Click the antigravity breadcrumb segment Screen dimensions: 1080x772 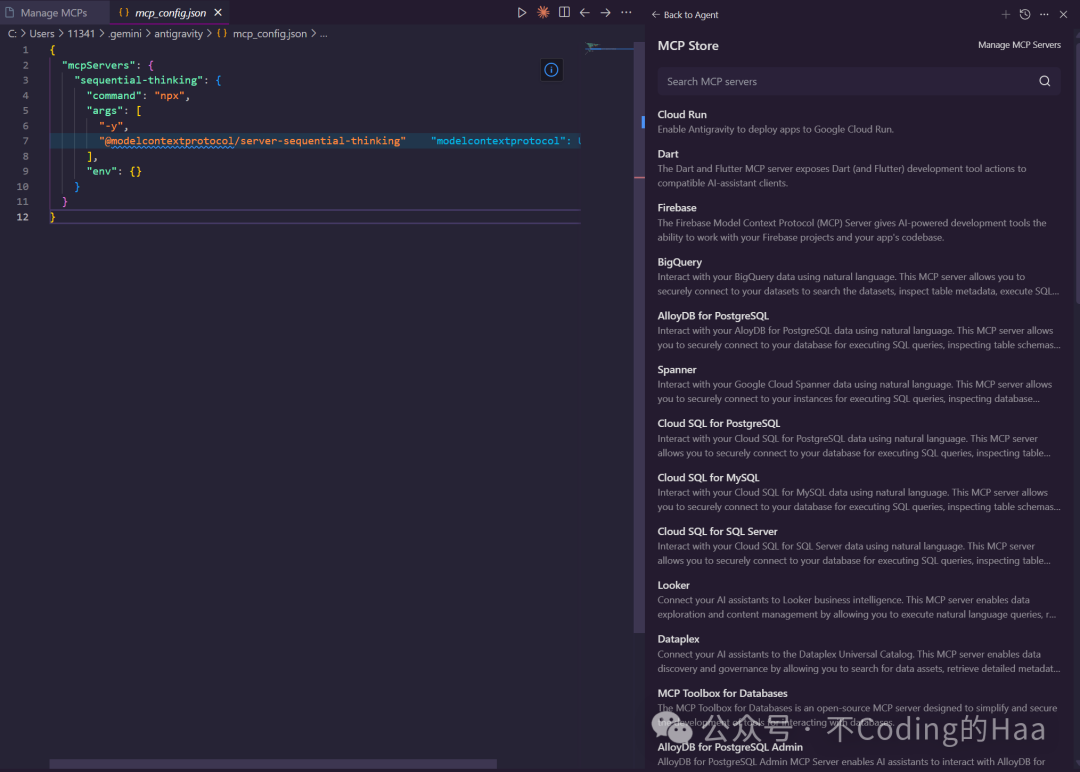coord(178,33)
